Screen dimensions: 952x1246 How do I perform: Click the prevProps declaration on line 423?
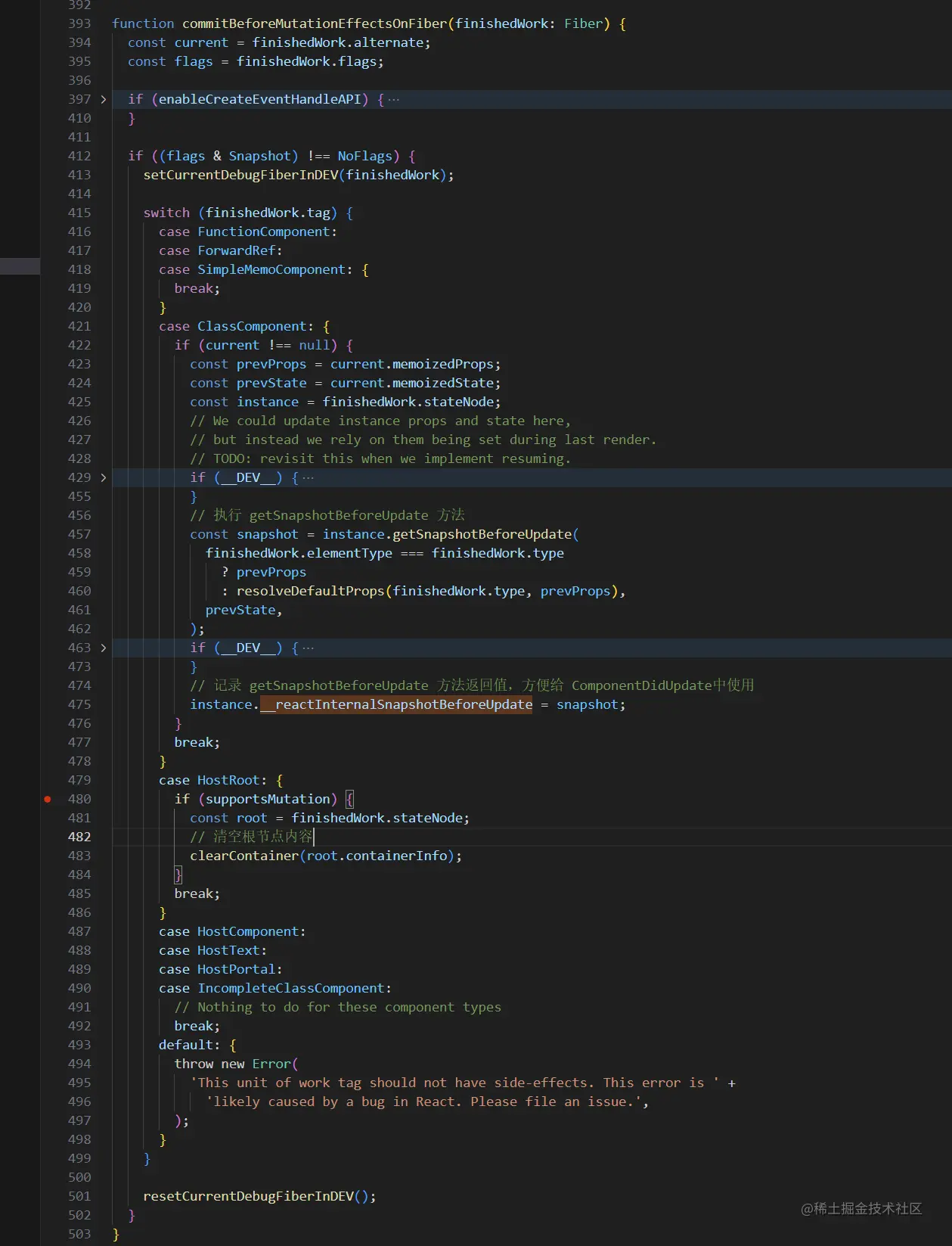click(x=271, y=364)
